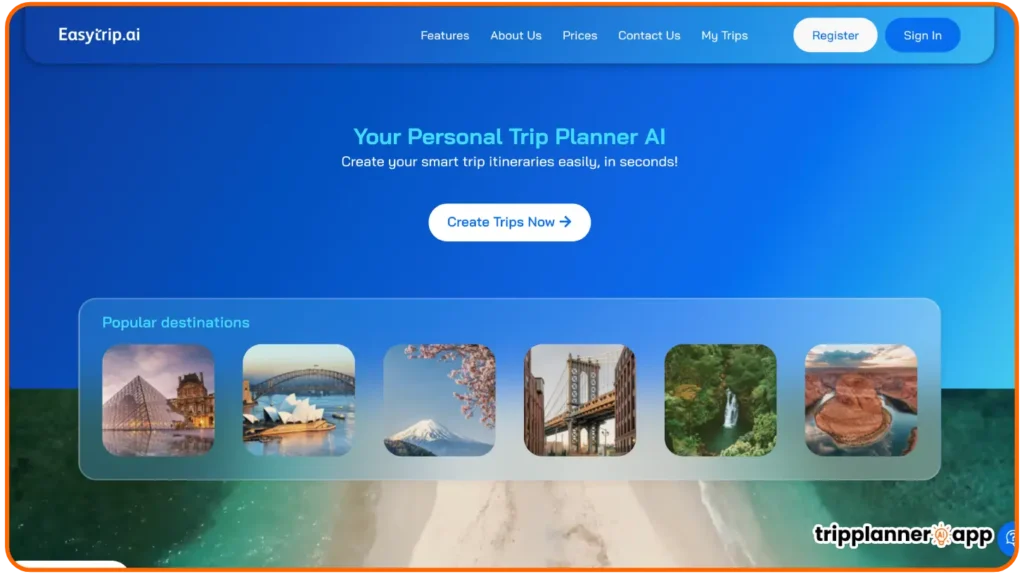The height and width of the screenshot is (574, 1024).
Task: Open the jungle waterfall destination thumbnail
Action: 720,400
